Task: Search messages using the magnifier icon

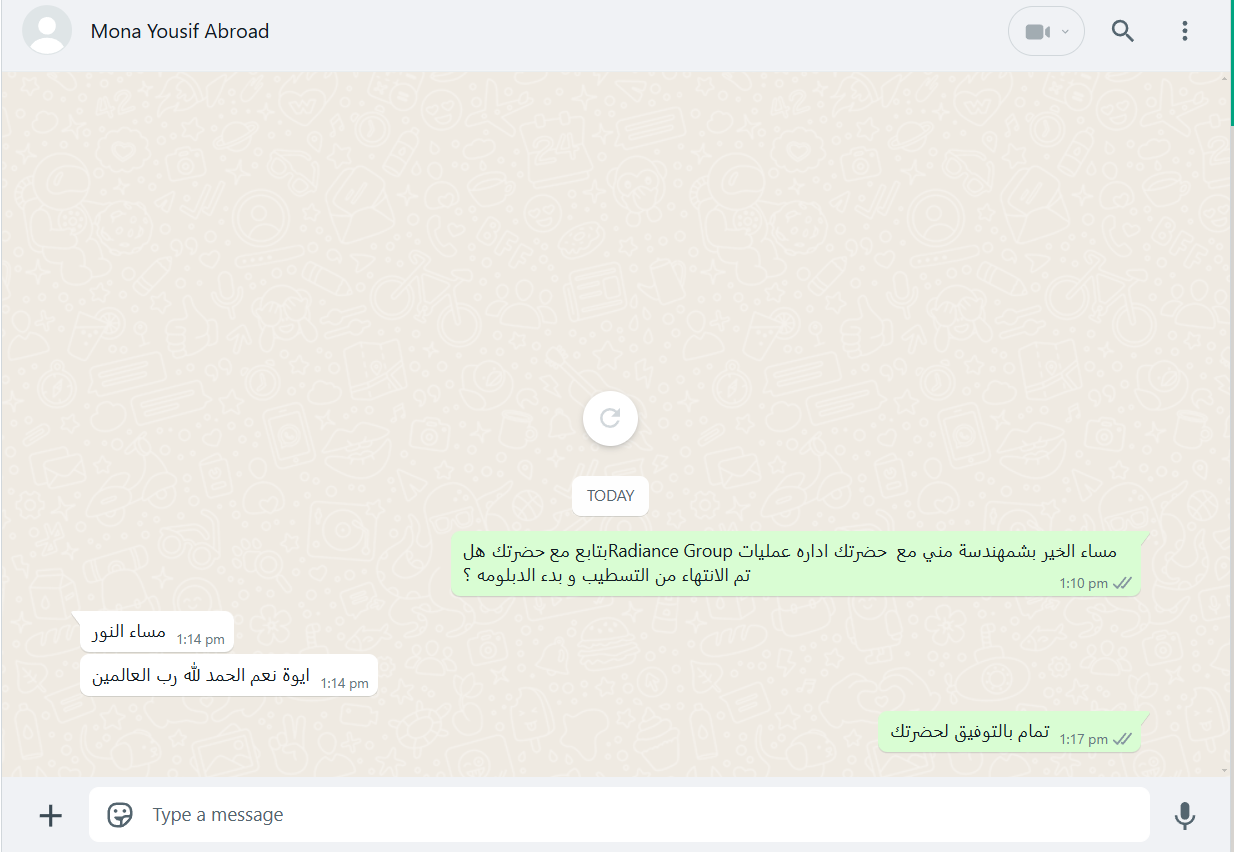Action: click(1123, 31)
